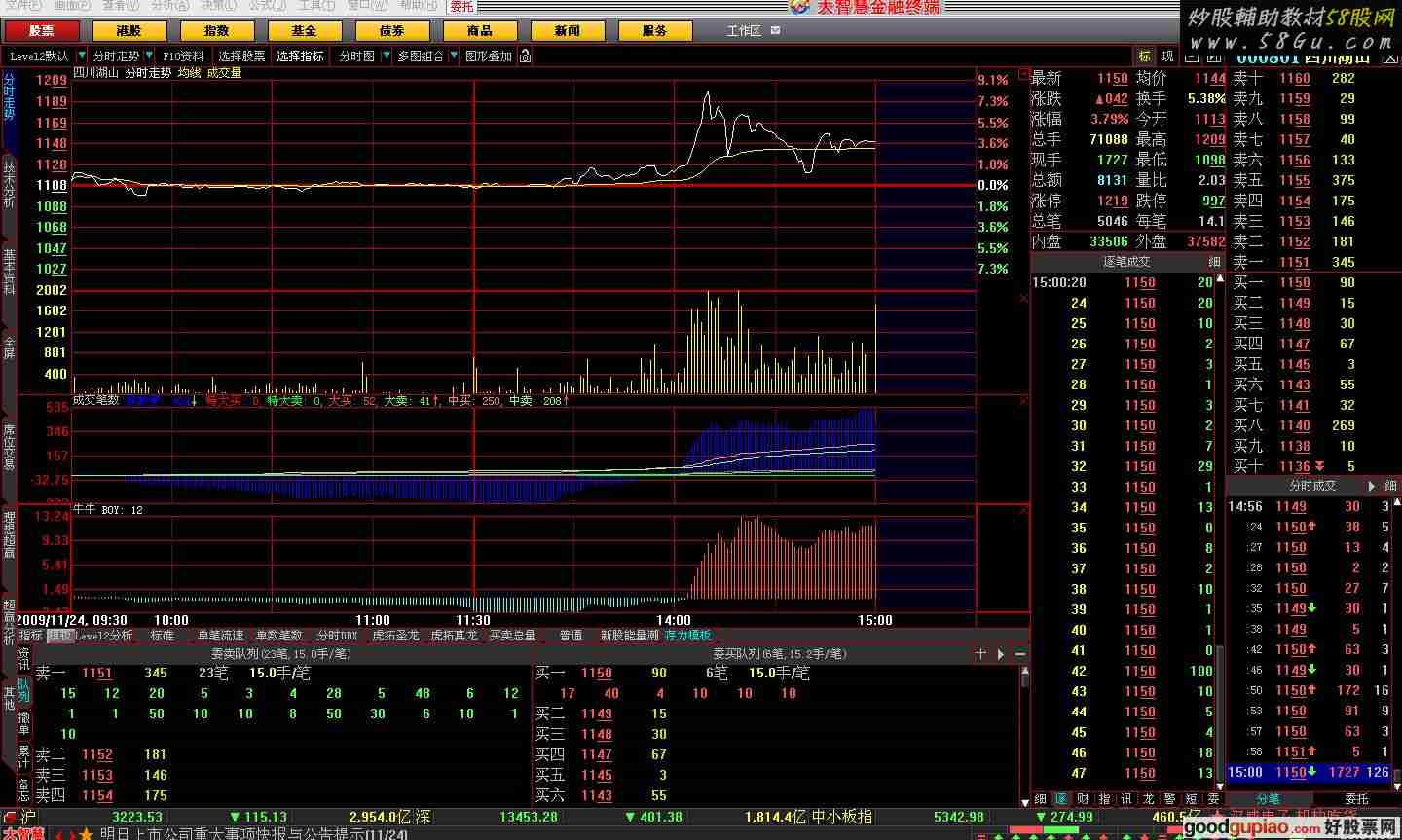1402x840 pixels.
Task: Choose the Level2分析 template
Action: point(104,636)
